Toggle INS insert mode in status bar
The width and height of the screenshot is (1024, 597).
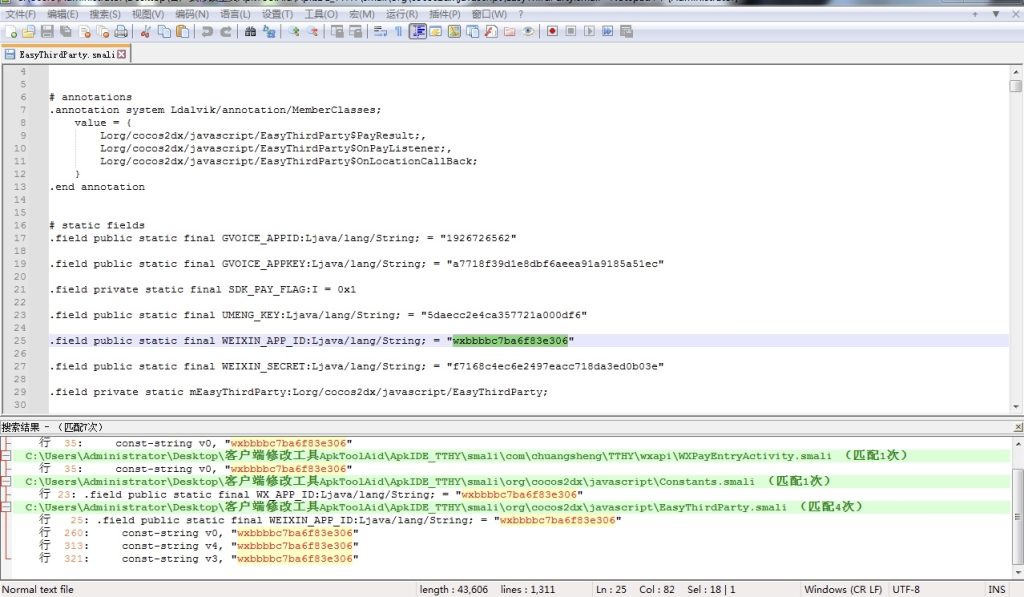(997, 589)
